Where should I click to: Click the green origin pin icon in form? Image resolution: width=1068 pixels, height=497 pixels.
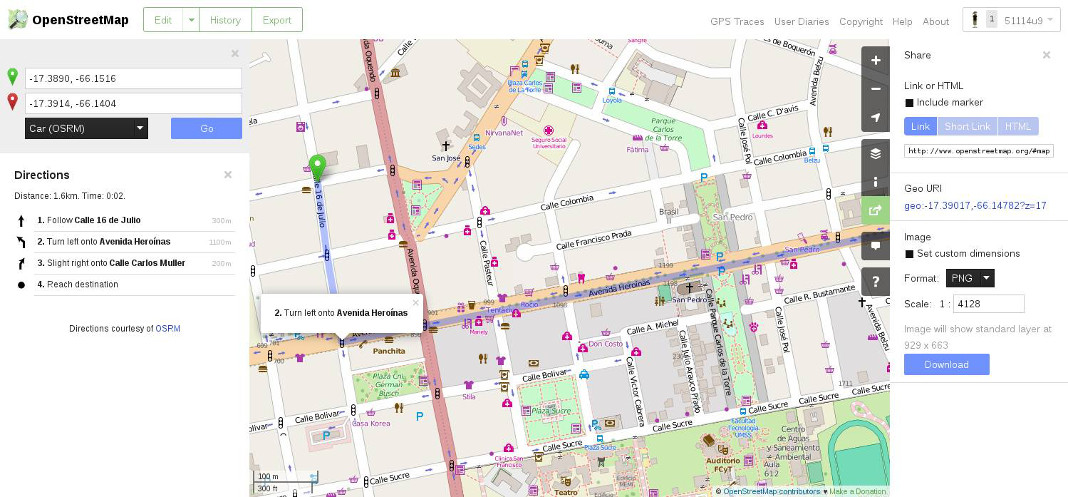tap(12, 77)
